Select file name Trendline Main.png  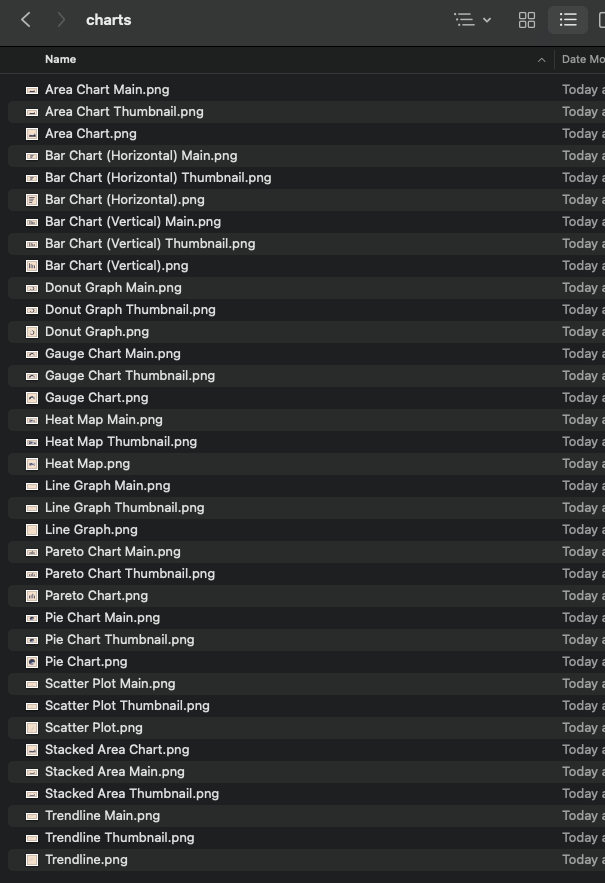pyautogui.click(x=103, y=815)
